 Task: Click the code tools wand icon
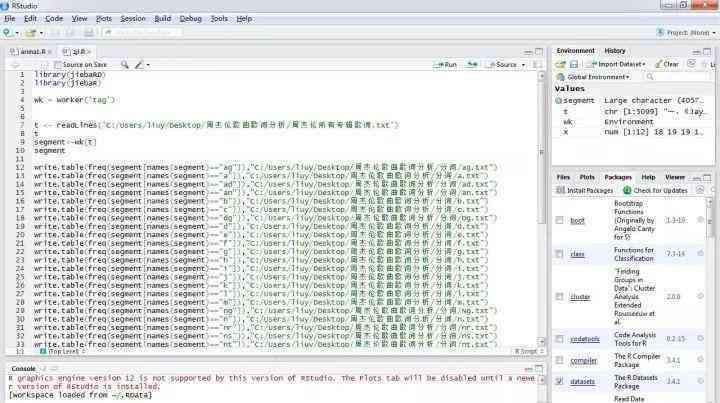(x=139, y=65)
